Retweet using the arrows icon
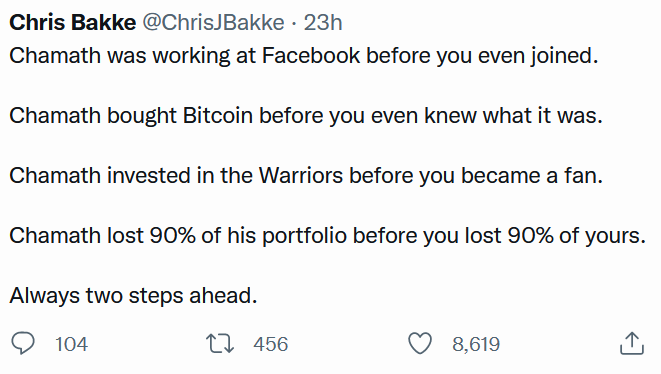Image resolution: width=661 pixels, height=374 pixels. click(x=220, y=343)
